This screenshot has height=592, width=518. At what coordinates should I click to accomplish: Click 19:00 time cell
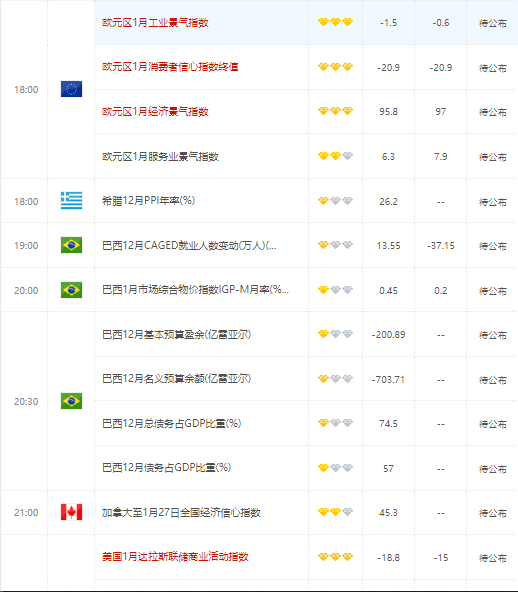pos(26,246)
